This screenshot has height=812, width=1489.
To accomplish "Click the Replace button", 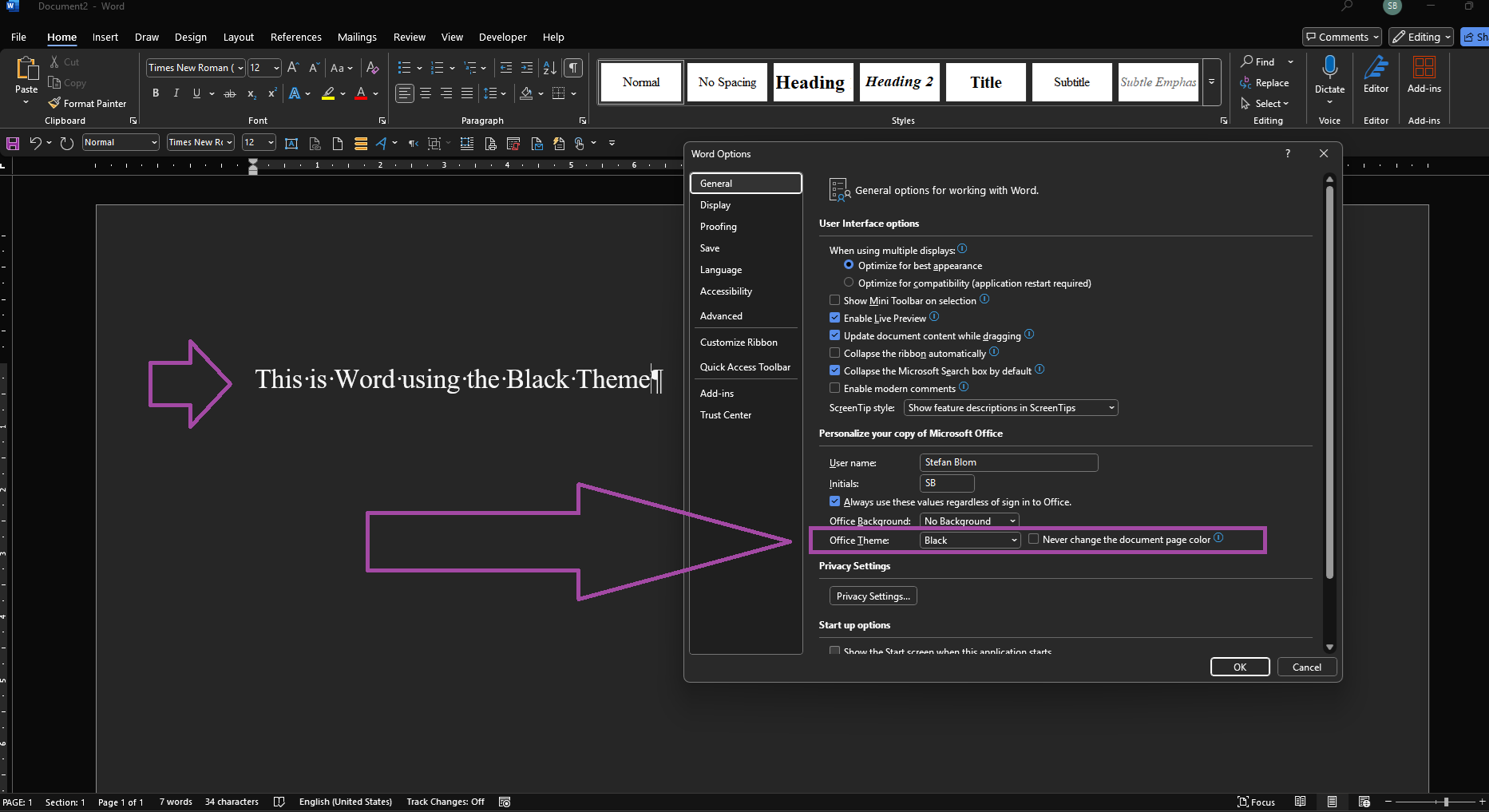I will pos(1265,82).
